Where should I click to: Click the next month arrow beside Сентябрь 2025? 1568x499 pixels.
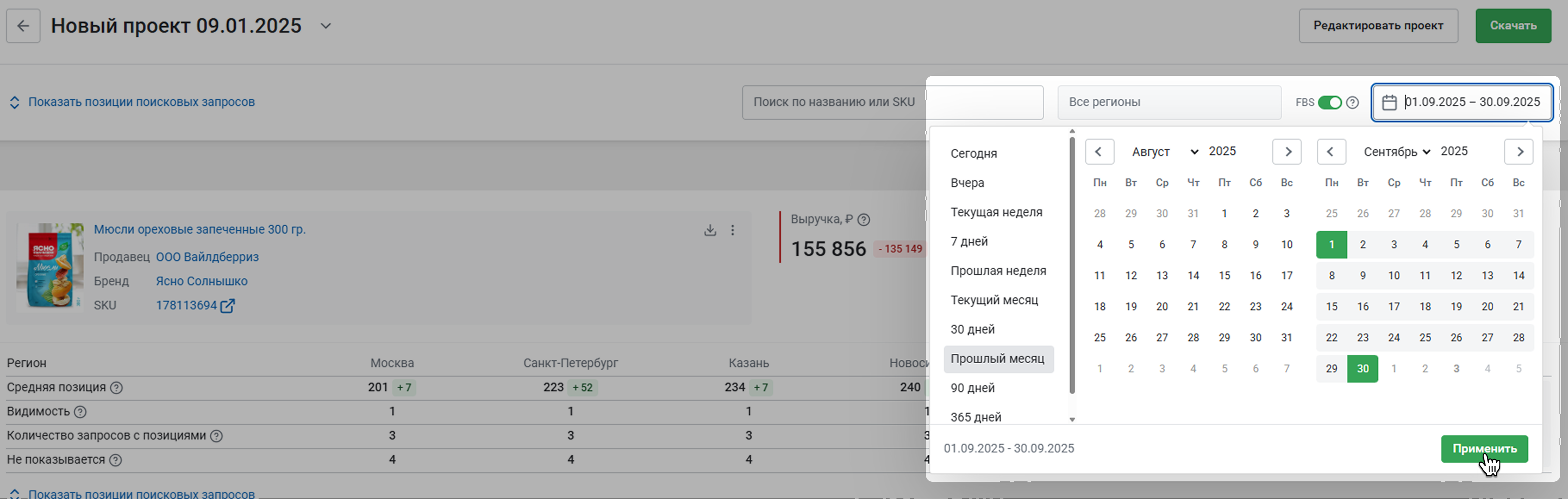tap(1519, 152)
